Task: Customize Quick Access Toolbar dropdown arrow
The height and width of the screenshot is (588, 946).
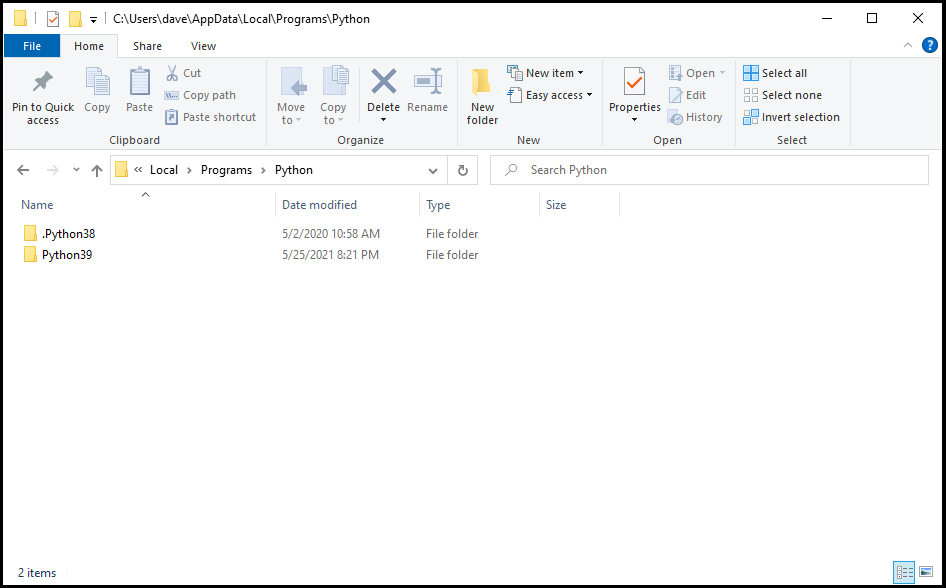Action: pos(94,19)
